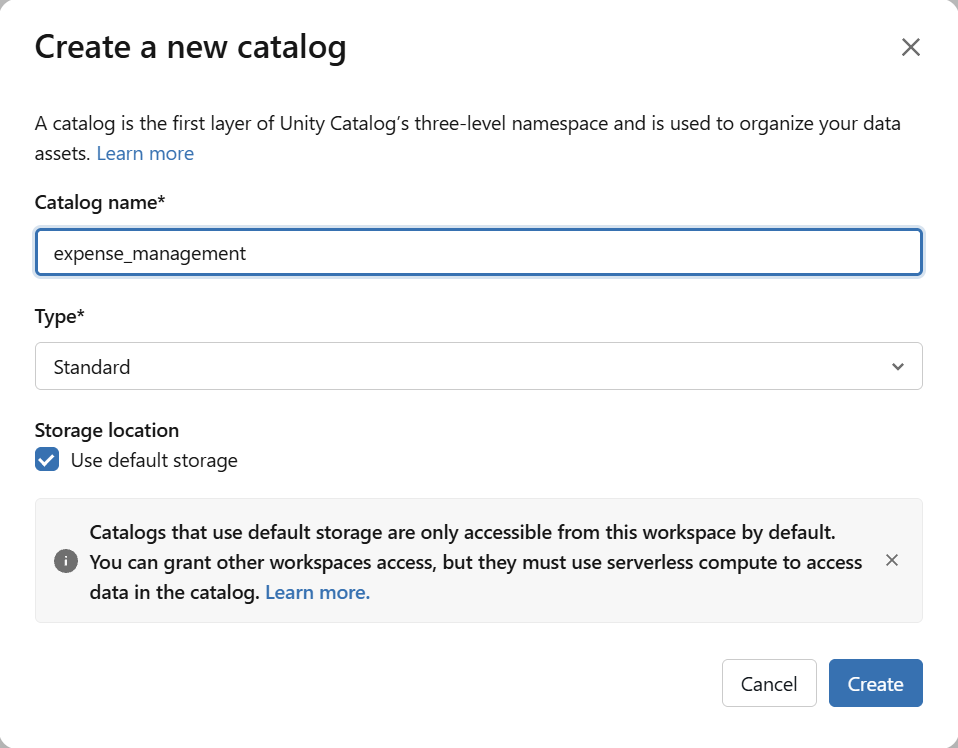Click the info icon in the banner
The width and height of the screenshot is (958, 748).
[x=66, y=560]
